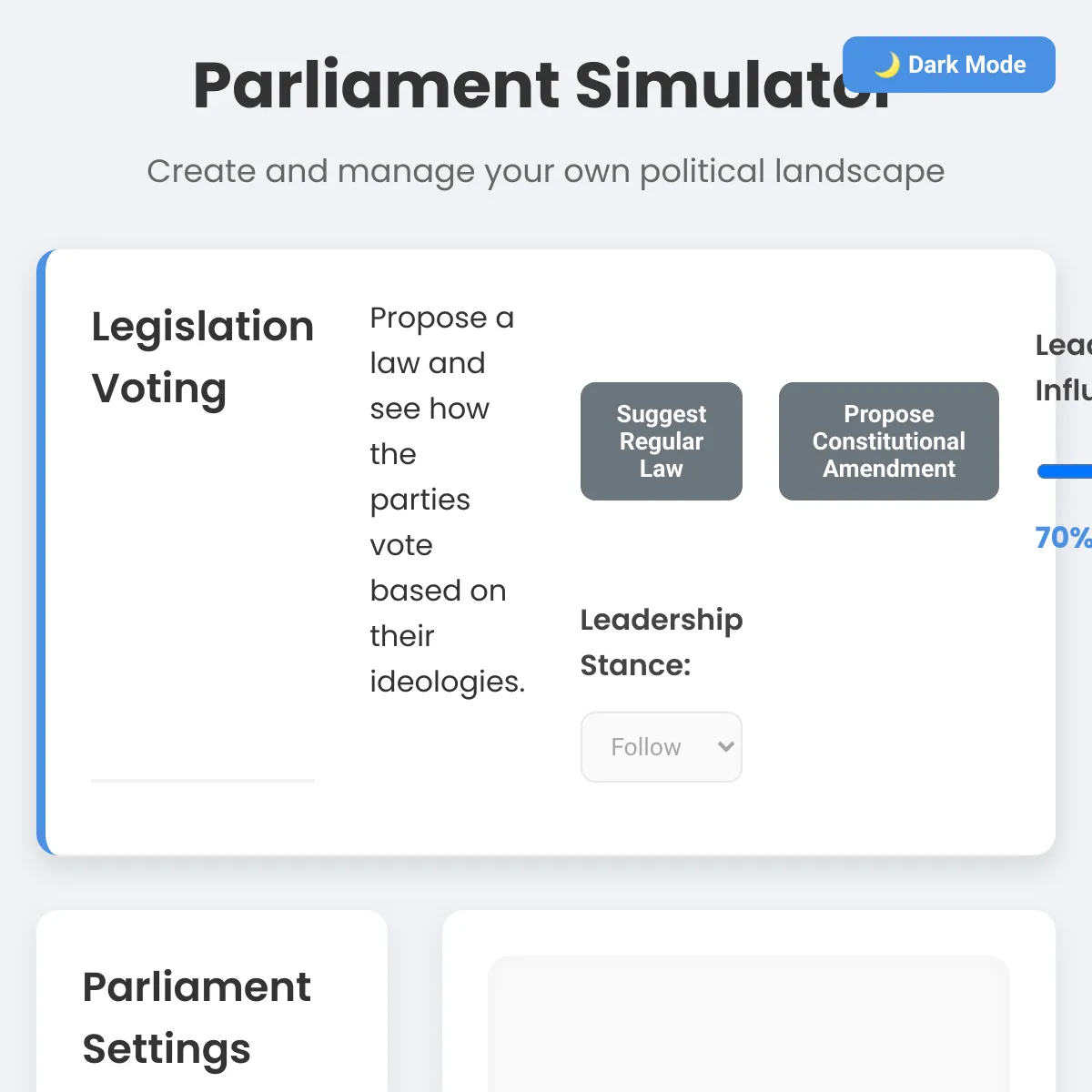Click the Leadership Stance label

pyautogui.click(x=662, y=642)
